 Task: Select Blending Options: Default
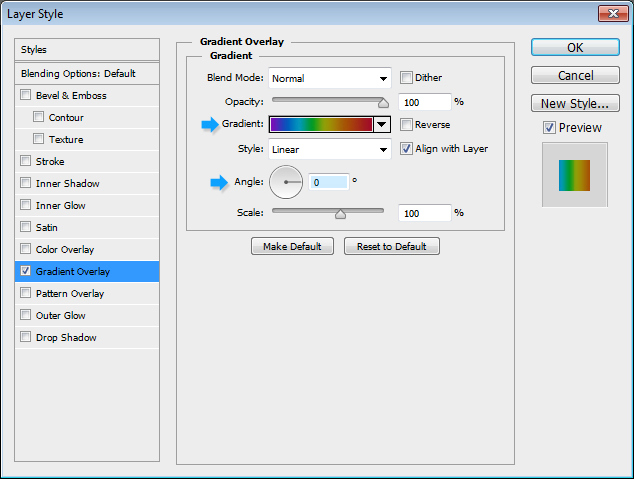coord(78,74)
